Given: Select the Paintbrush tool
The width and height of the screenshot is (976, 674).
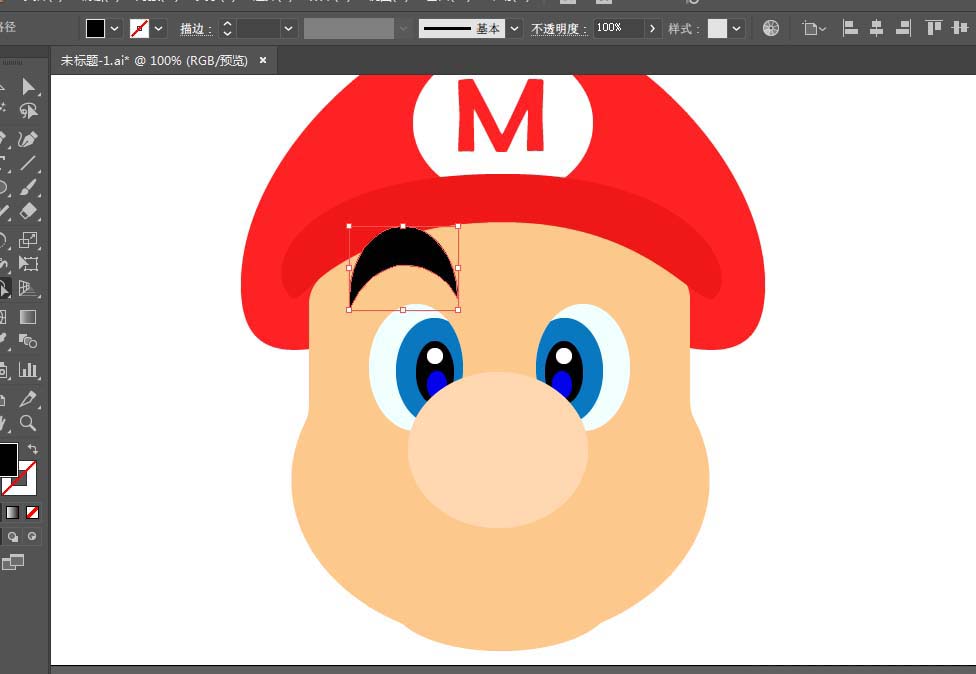Looking at the screenshot, I should [28, 187].
